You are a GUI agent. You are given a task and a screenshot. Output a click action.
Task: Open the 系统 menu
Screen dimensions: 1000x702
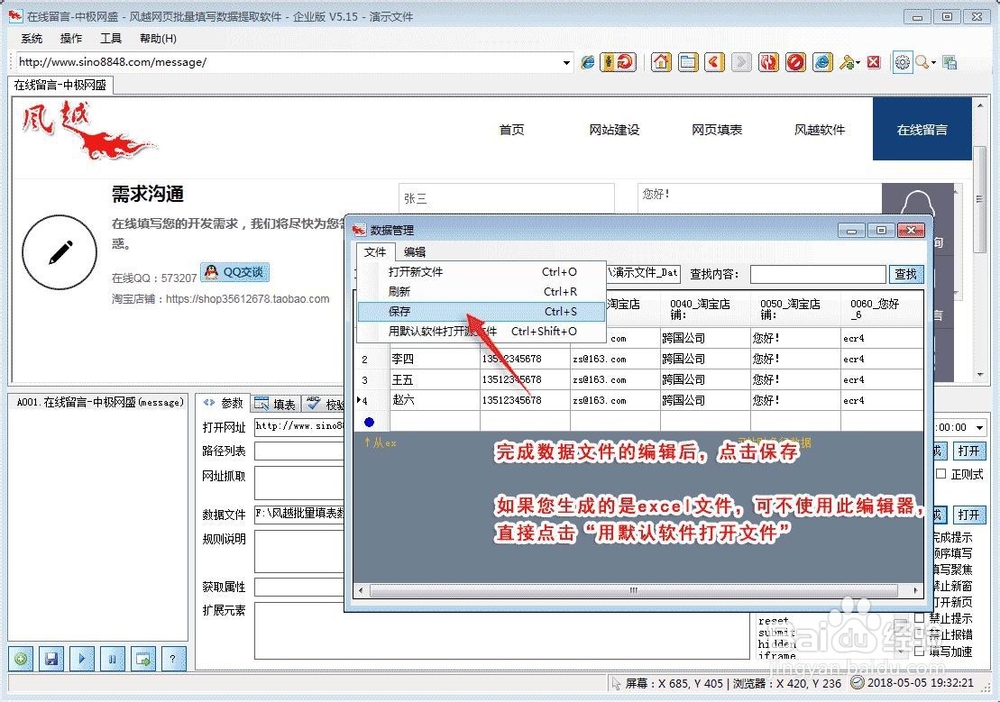(31, 38)
